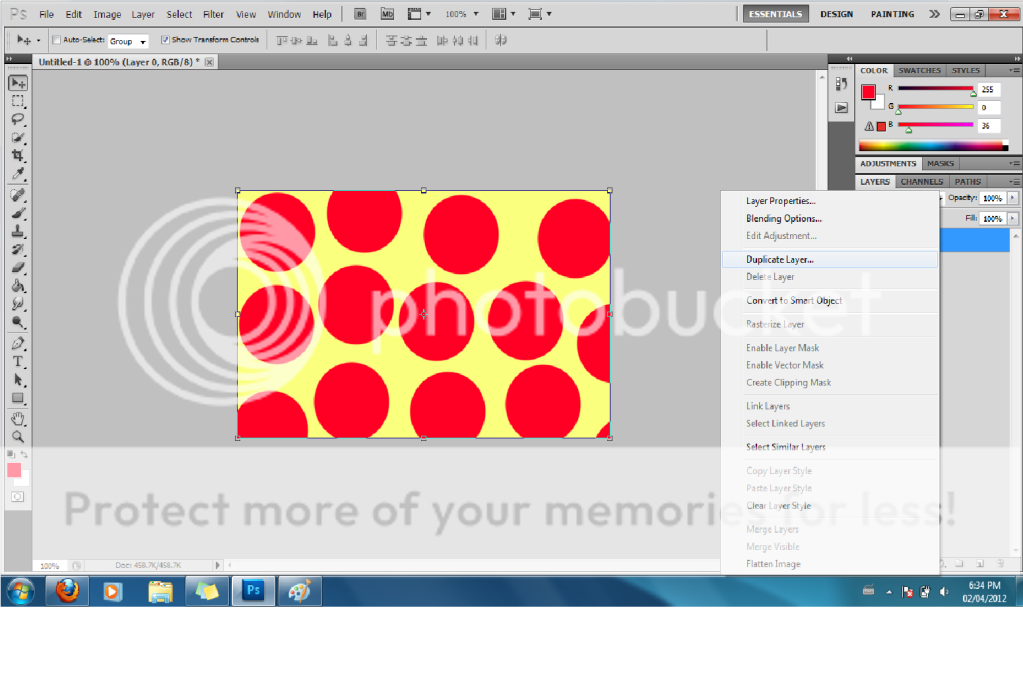Click the foreground red color swatch
1023x680 pixels.
click(868, 93)
